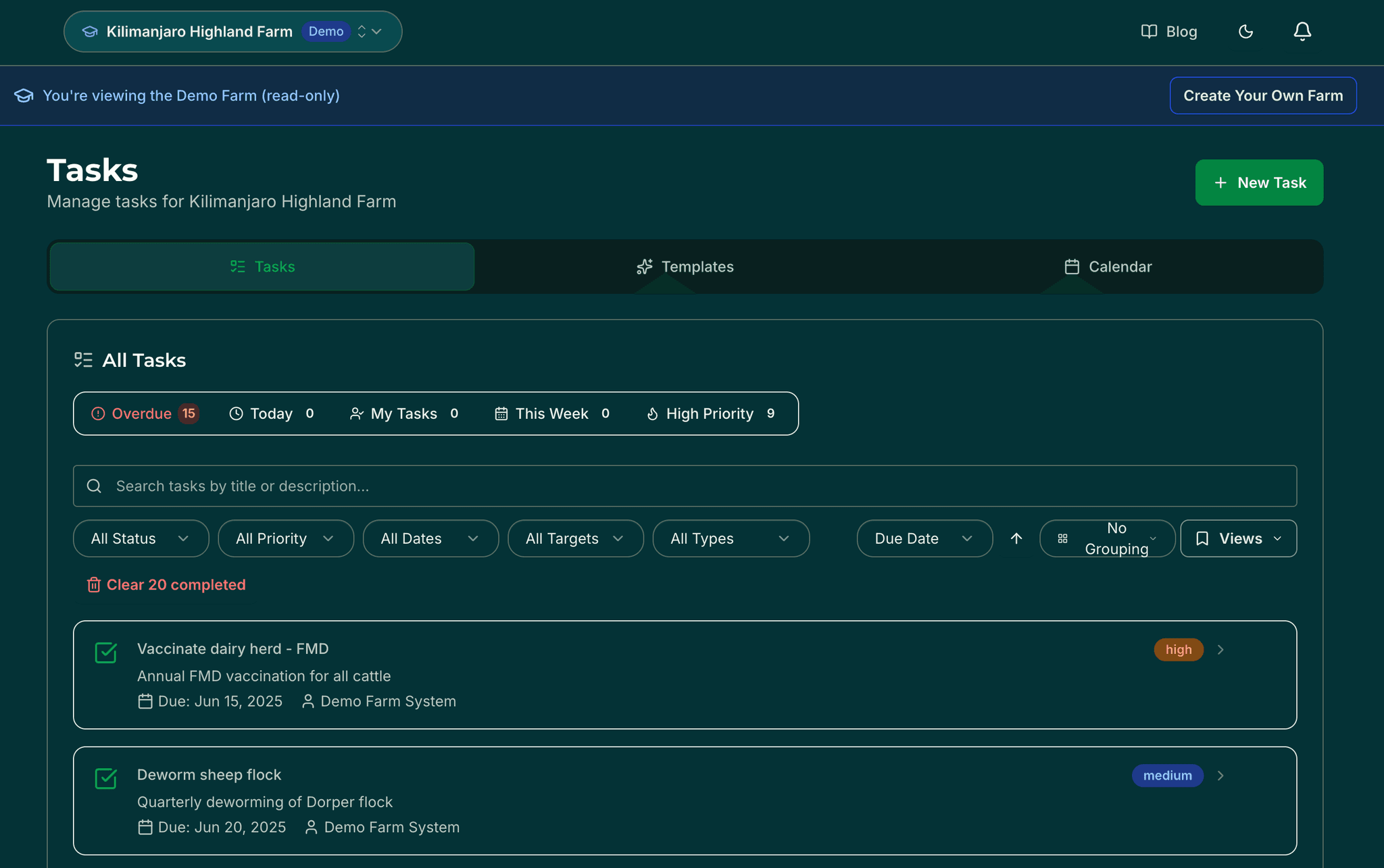Mark Deworm sheep flock as complete
Screen dimensions: 1384x868
[106, 779]
